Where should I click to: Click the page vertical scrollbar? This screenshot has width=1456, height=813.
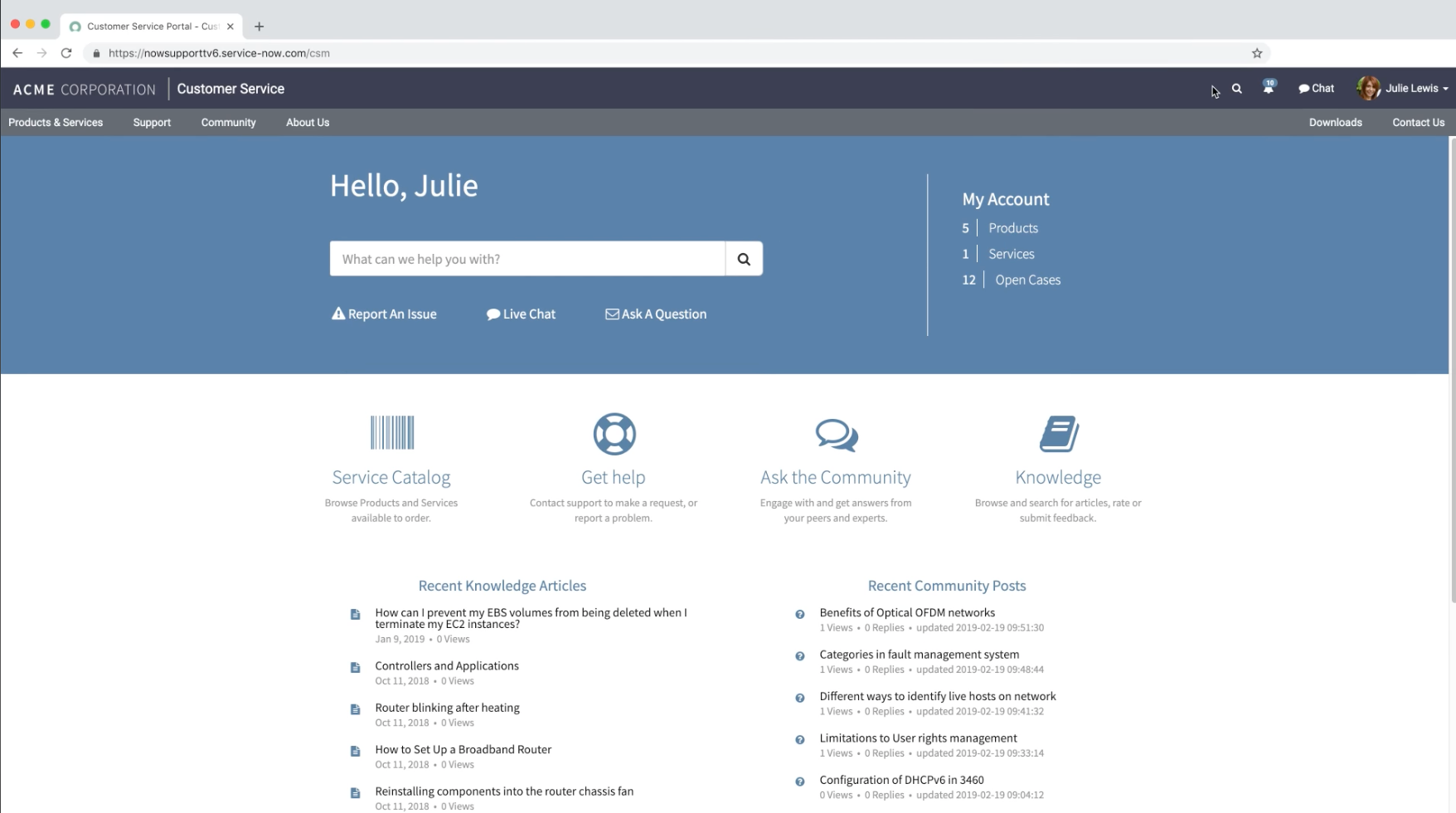tap(1452, 369)
